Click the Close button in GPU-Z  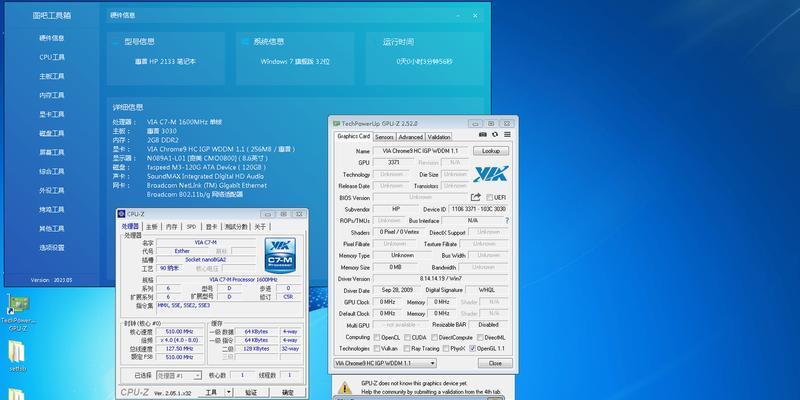click(x=495, y=363)
